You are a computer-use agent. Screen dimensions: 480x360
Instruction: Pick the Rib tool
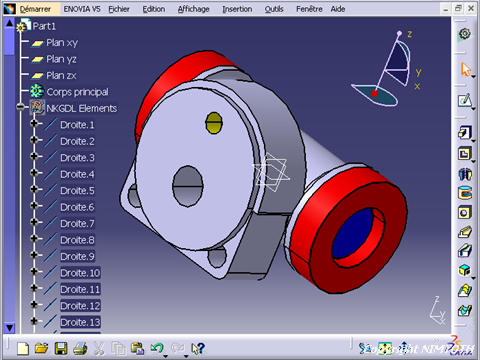[x=464, y=232]
